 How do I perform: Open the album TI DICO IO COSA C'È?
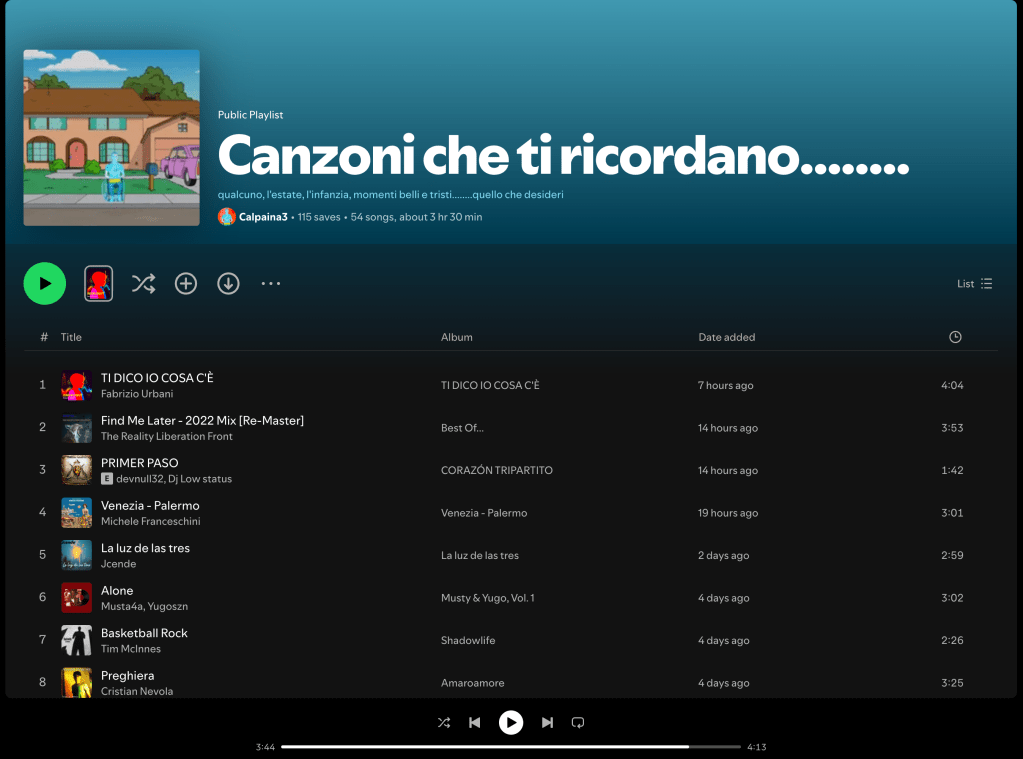tap(490, 385)
